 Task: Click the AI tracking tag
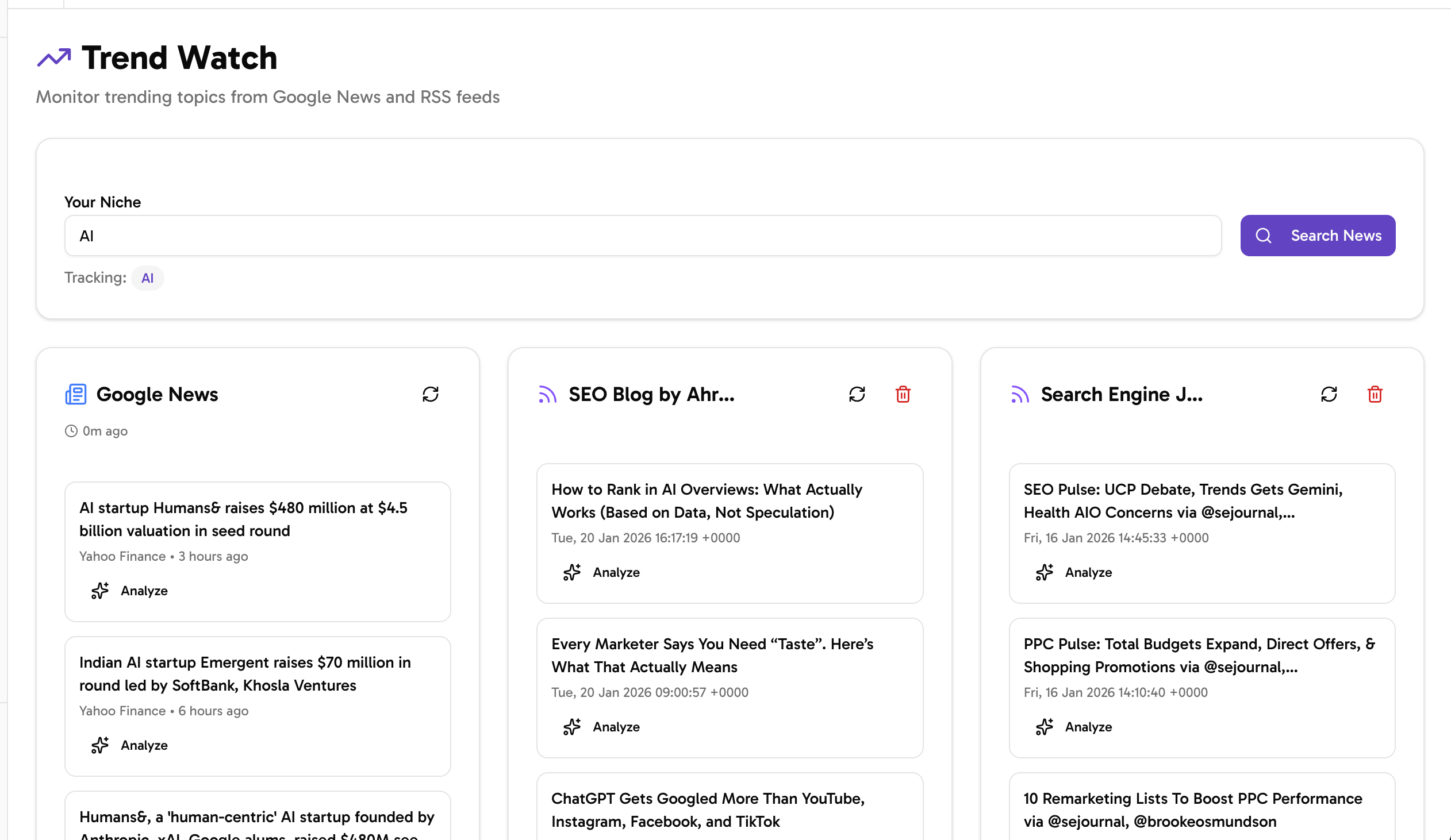(147, 279)
